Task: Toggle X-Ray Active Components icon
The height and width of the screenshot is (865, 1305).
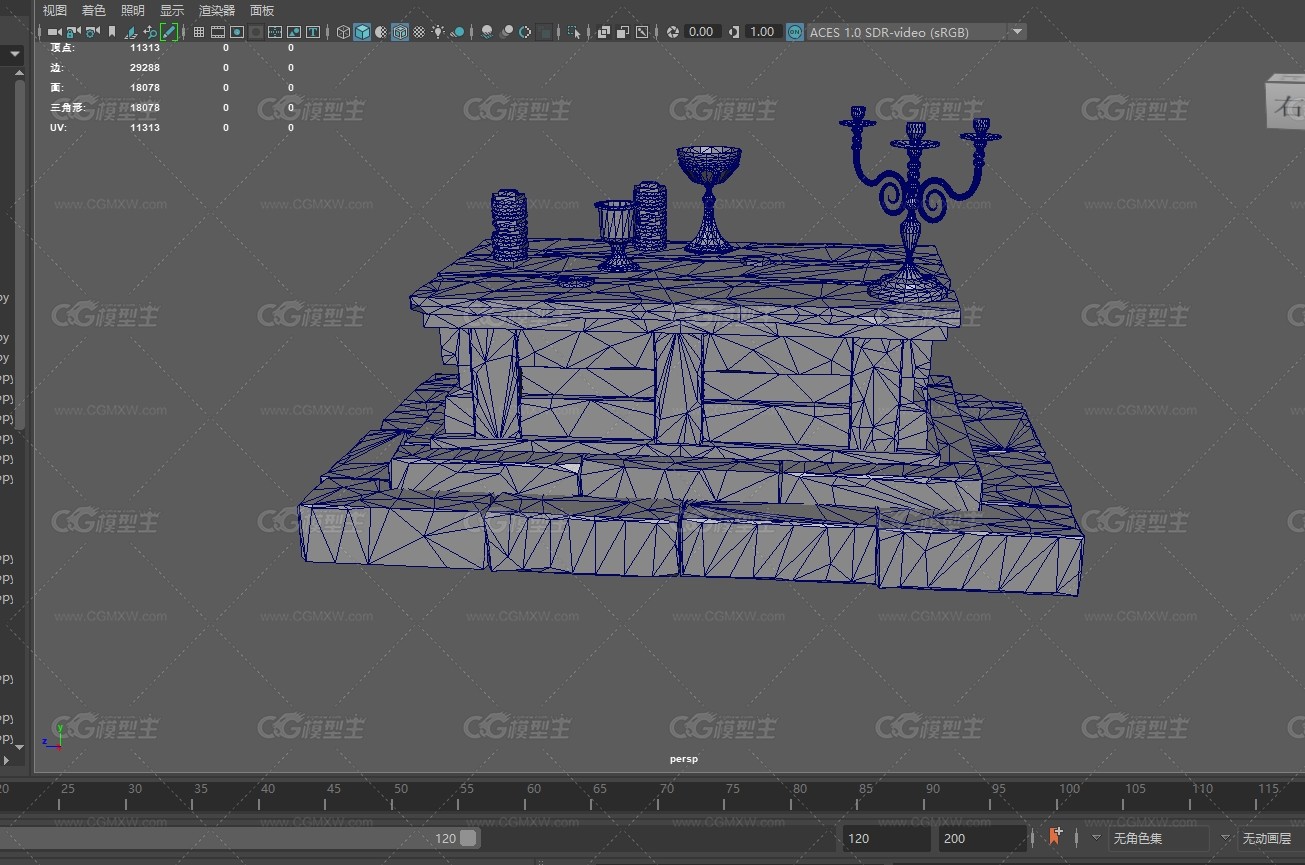Action: point(623,32)
